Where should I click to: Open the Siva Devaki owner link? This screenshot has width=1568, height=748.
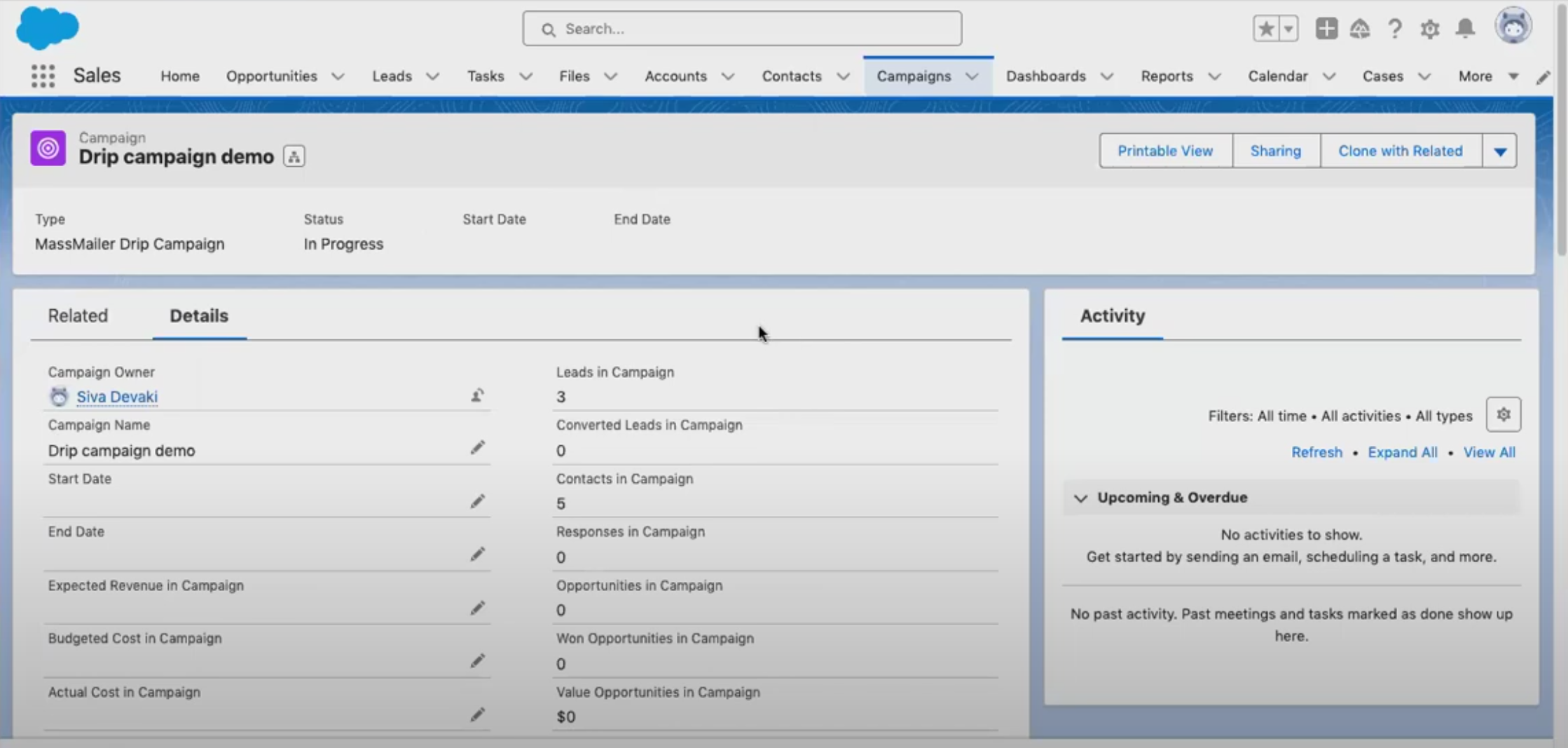click(x=117, y=397)
